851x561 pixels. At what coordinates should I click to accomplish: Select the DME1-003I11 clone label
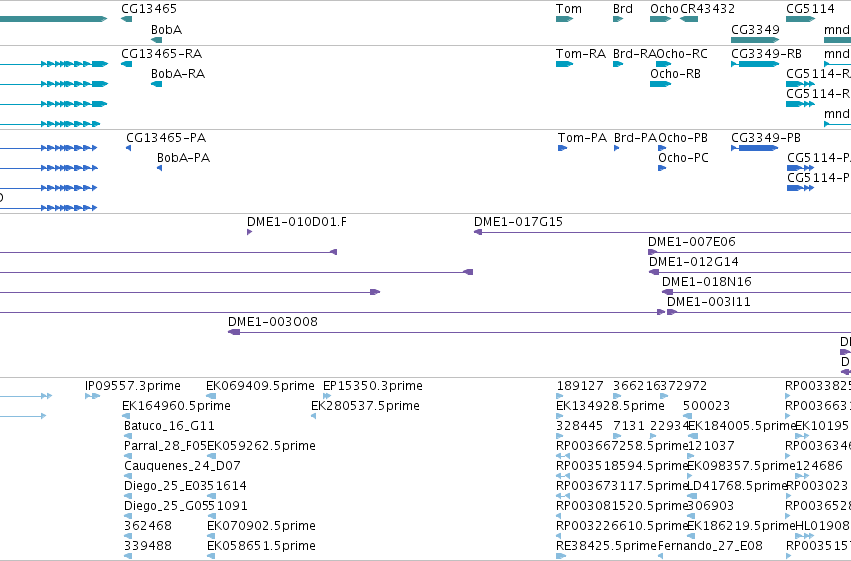tap(709, 302)
